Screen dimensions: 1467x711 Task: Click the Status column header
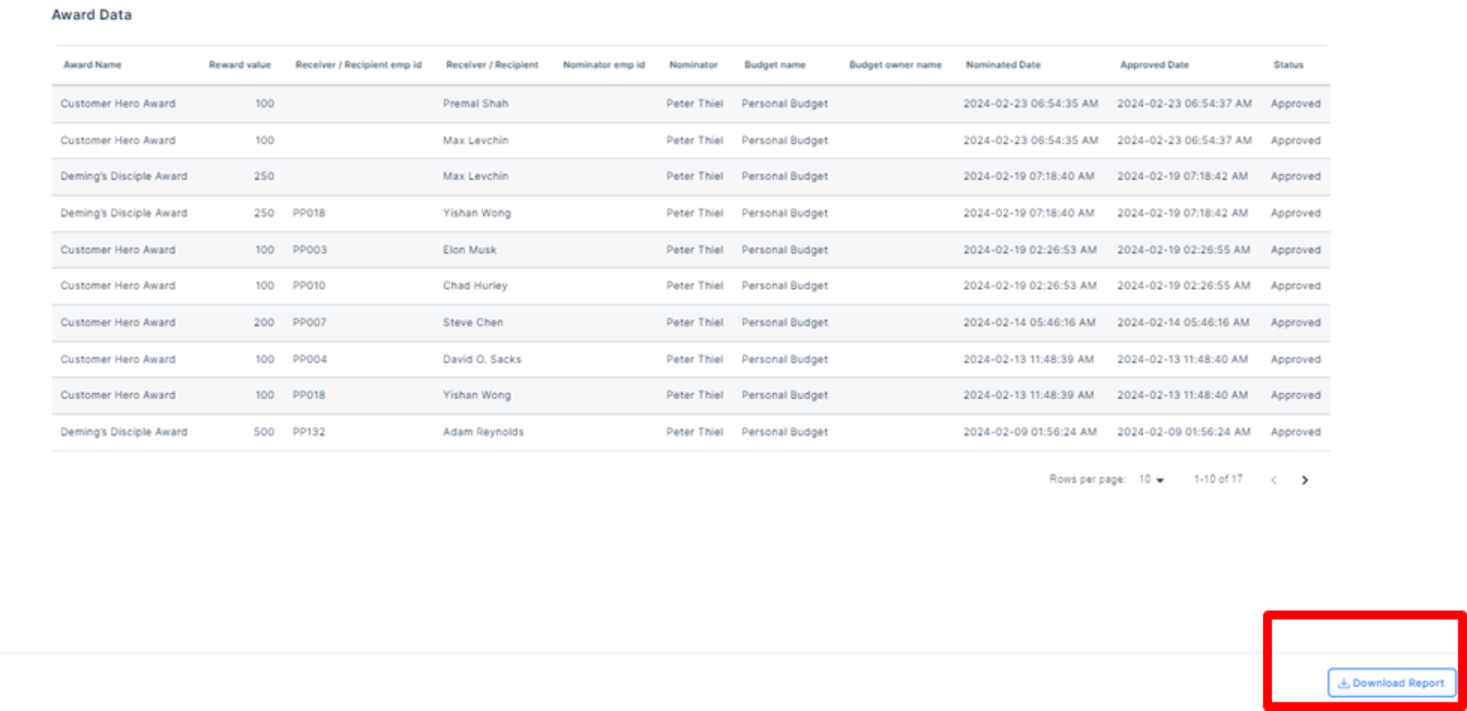point(1288,65)
